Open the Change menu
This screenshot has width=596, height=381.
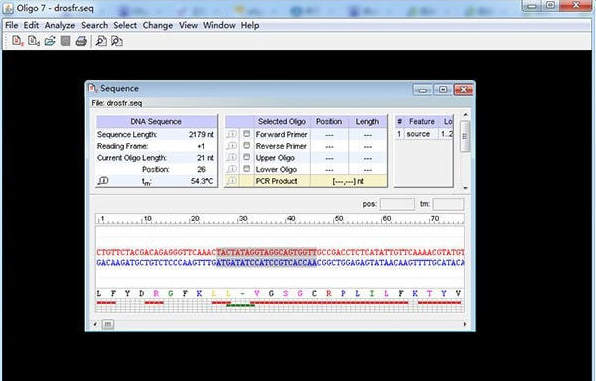click(x=158, y=25)
